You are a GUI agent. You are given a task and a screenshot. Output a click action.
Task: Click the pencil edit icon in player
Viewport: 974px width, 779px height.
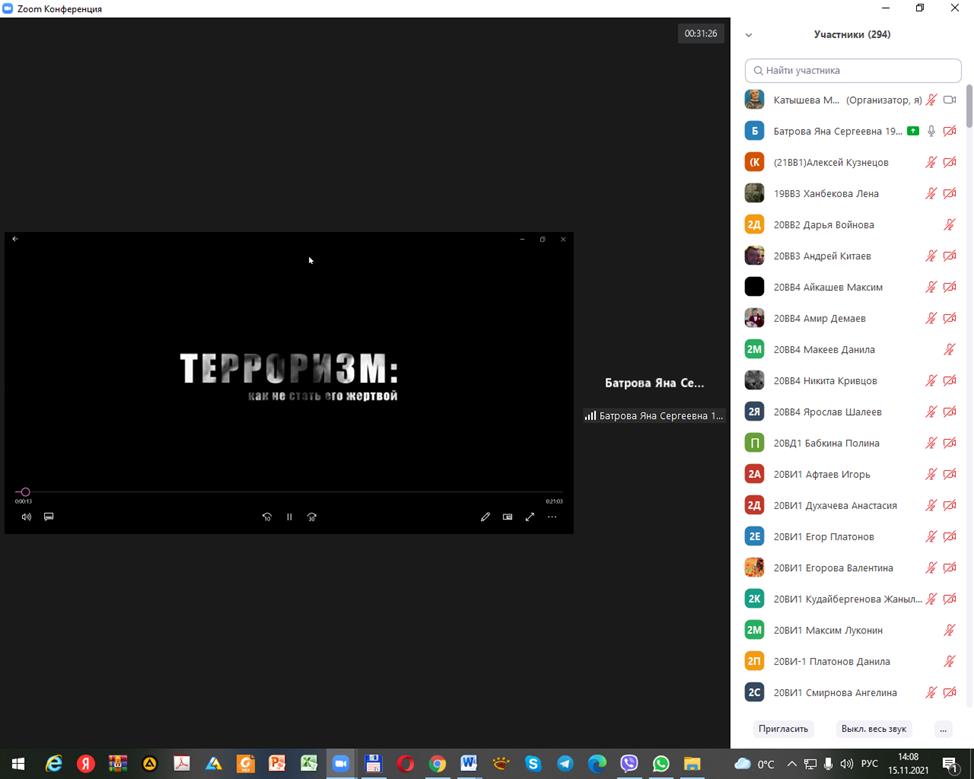pyautogui.click(x=485, y=517)
